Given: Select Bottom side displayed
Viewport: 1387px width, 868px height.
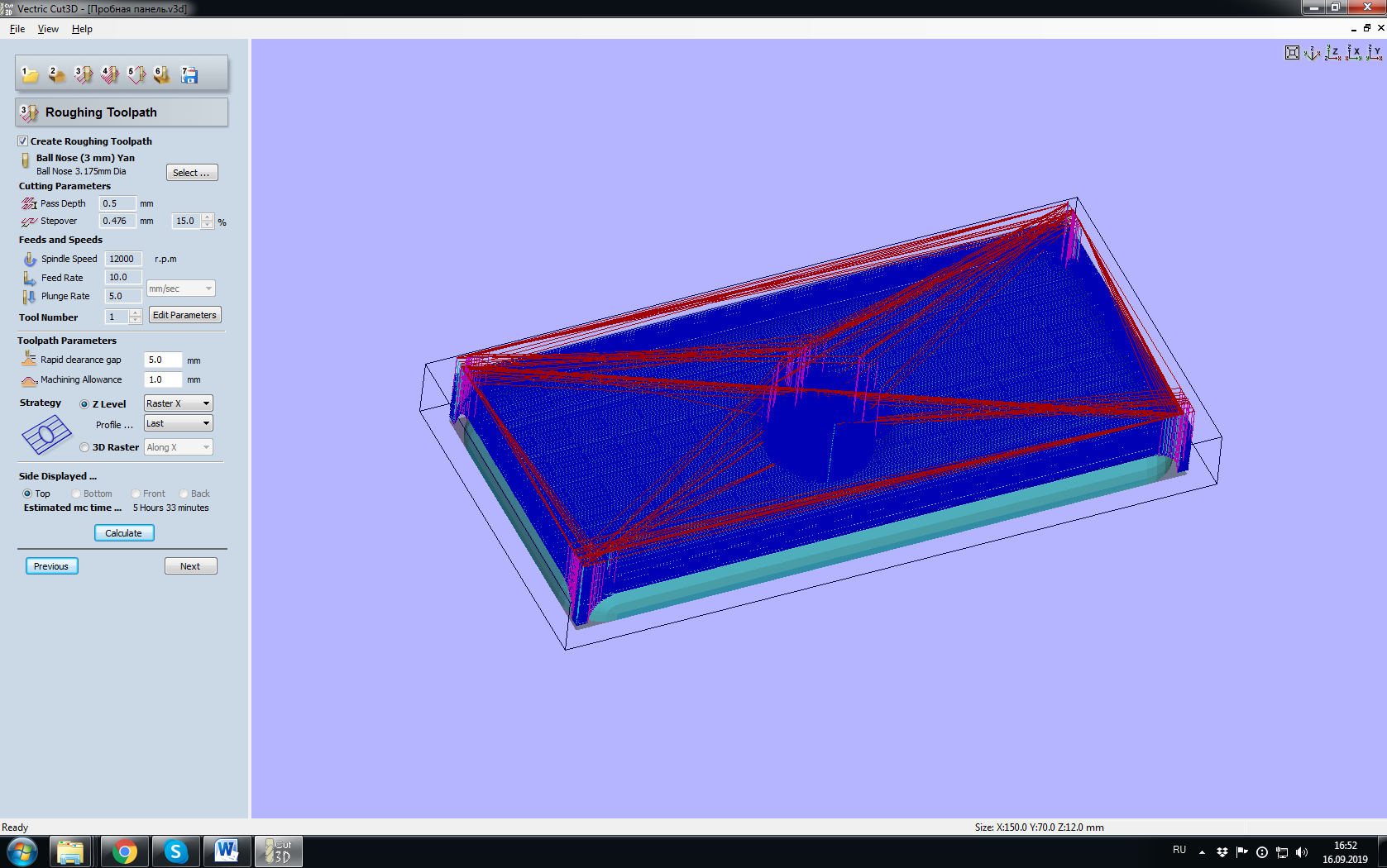Looking at the screenshot, I should click(76, 494).
